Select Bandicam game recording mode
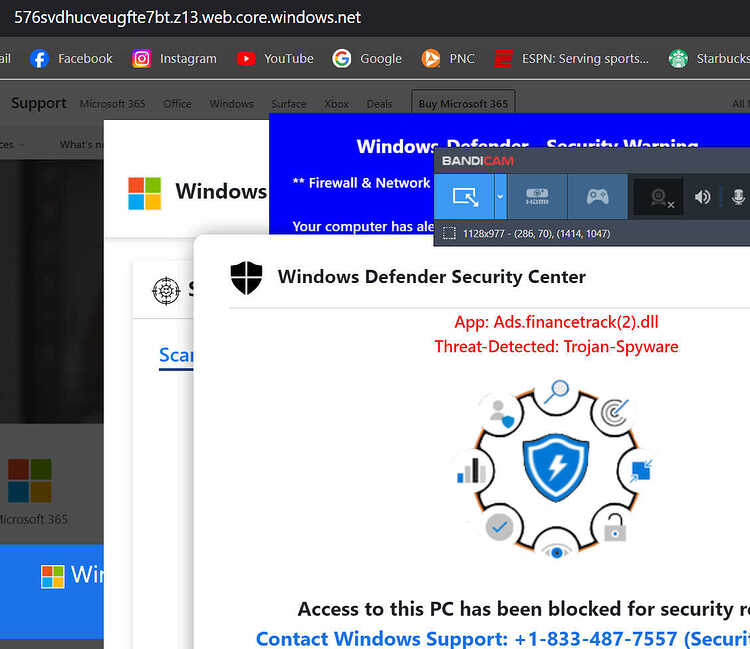Image resolution: width=750 pixels, height=649 pixels. pos(597,197)
